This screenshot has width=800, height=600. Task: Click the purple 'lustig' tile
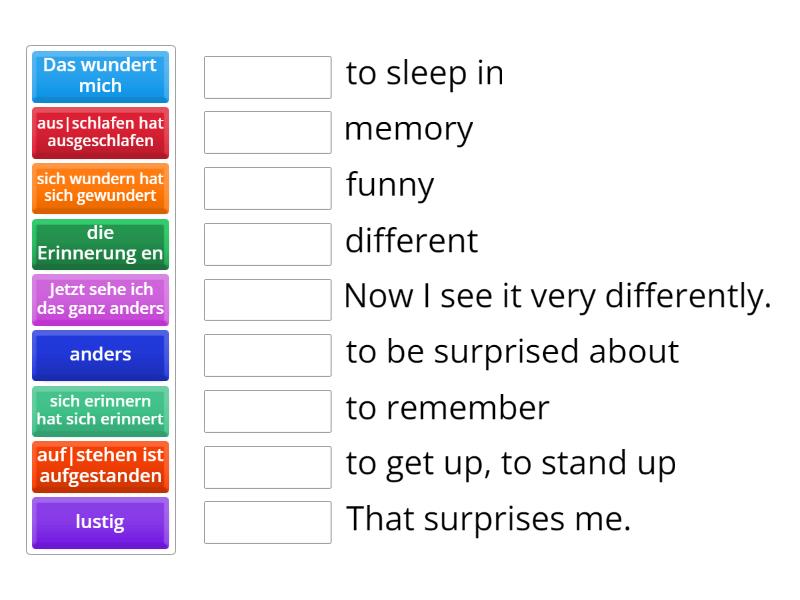click(100, 523)
